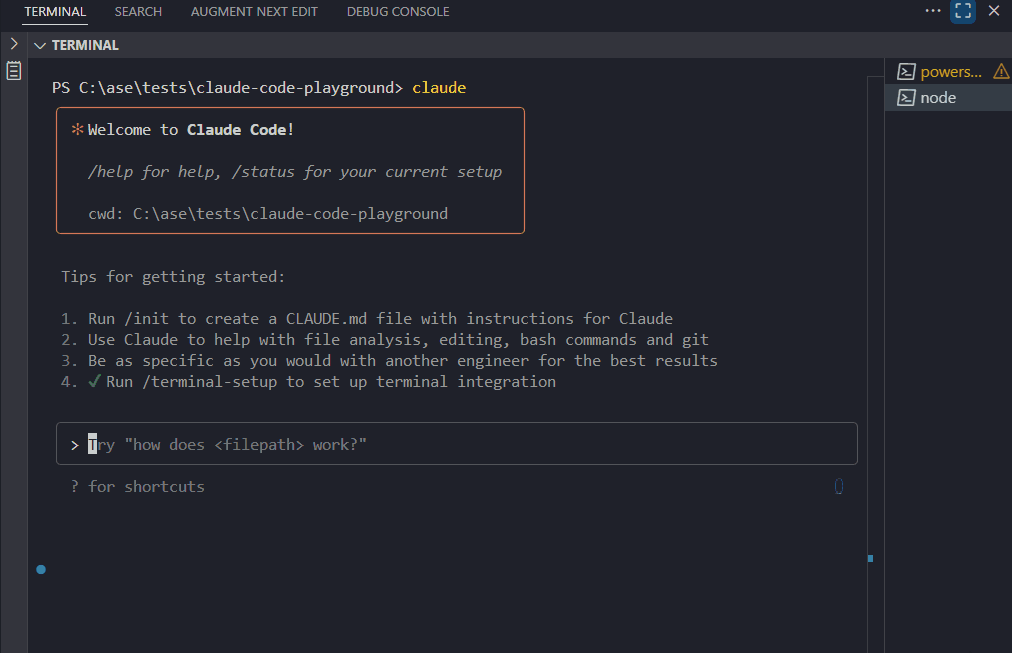Select the node terminal entry
The height and width of the screenshot is (653, 1012).
(948, 97)
